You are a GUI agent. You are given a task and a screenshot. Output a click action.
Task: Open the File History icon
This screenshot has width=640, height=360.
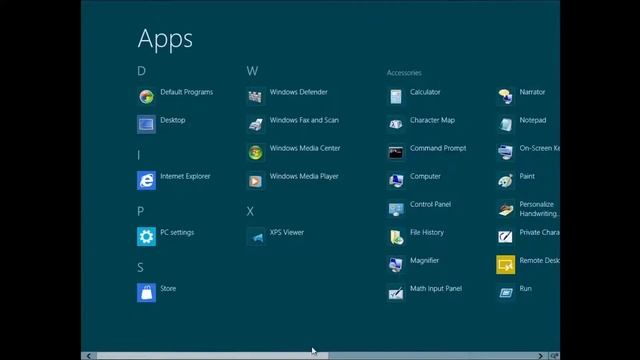point(396,237)
